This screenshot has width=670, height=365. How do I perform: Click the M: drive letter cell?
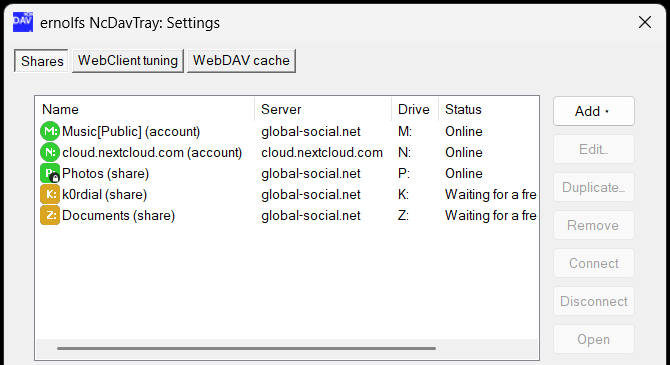(405, 132)
